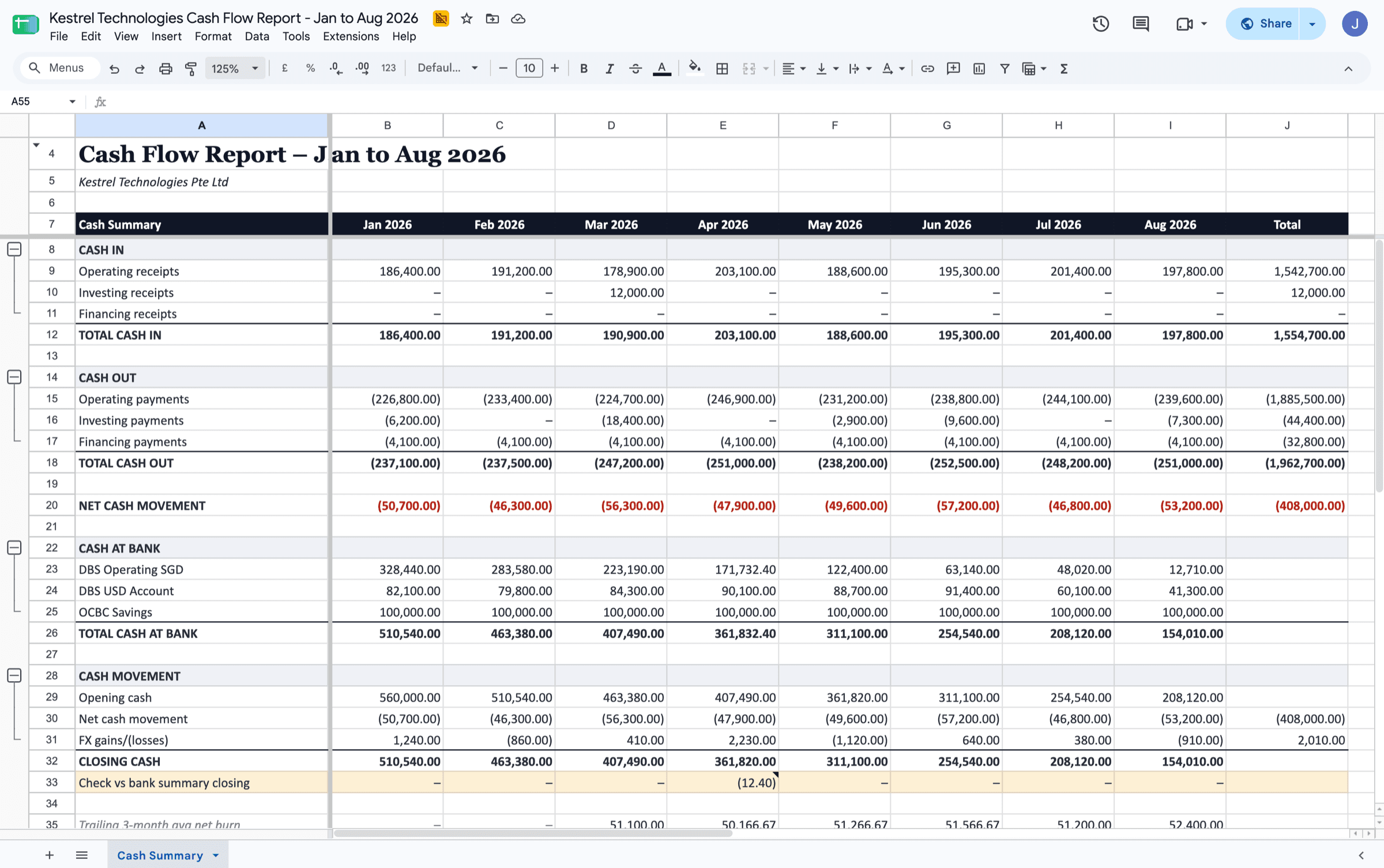The height and width of the screenshot is (868, 1384).
Task: Click the Menus search box
Action: tap(60, 68)
